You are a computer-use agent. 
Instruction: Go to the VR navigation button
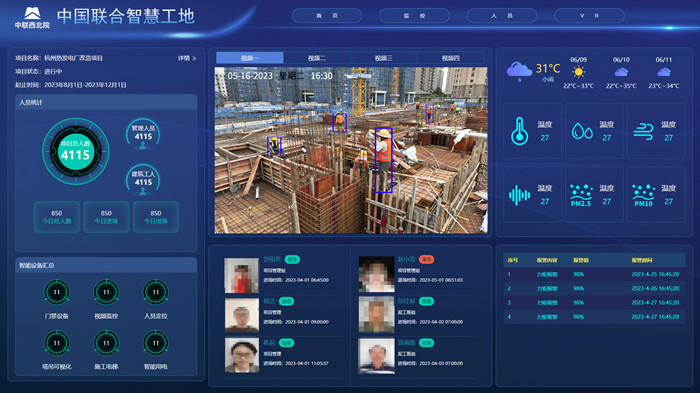pos(589,16)
